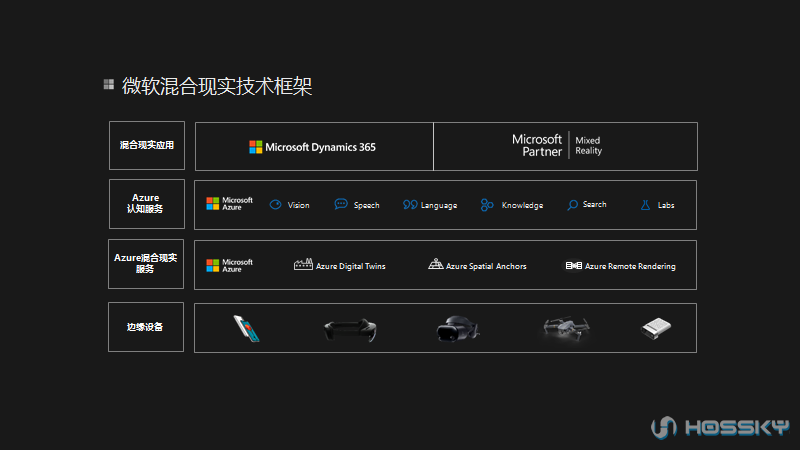Select the silver edge box device image
The width and height of the screenshot is (800, 450).
pos(656,328)
